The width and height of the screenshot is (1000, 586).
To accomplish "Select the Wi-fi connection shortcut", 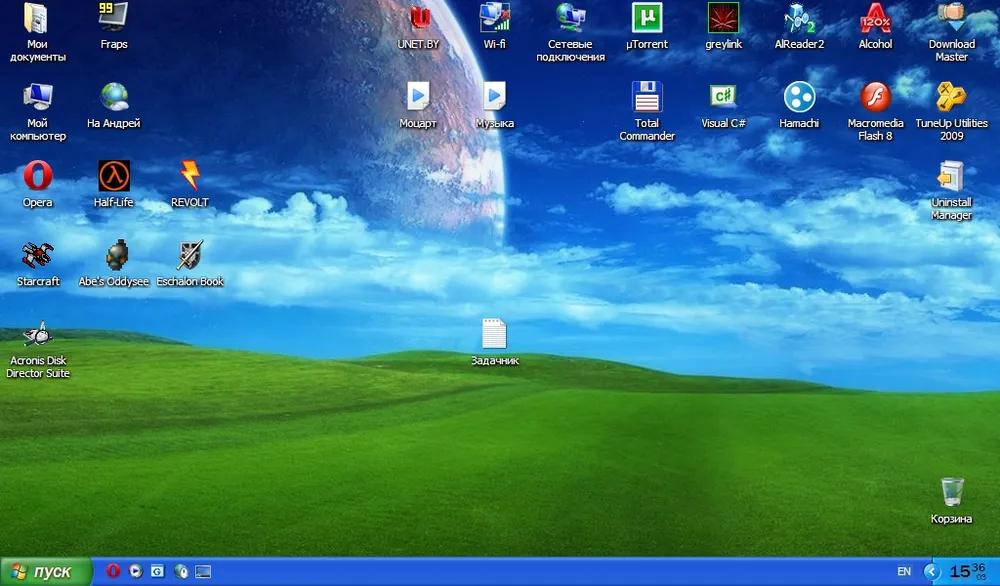I will point(494,19).
